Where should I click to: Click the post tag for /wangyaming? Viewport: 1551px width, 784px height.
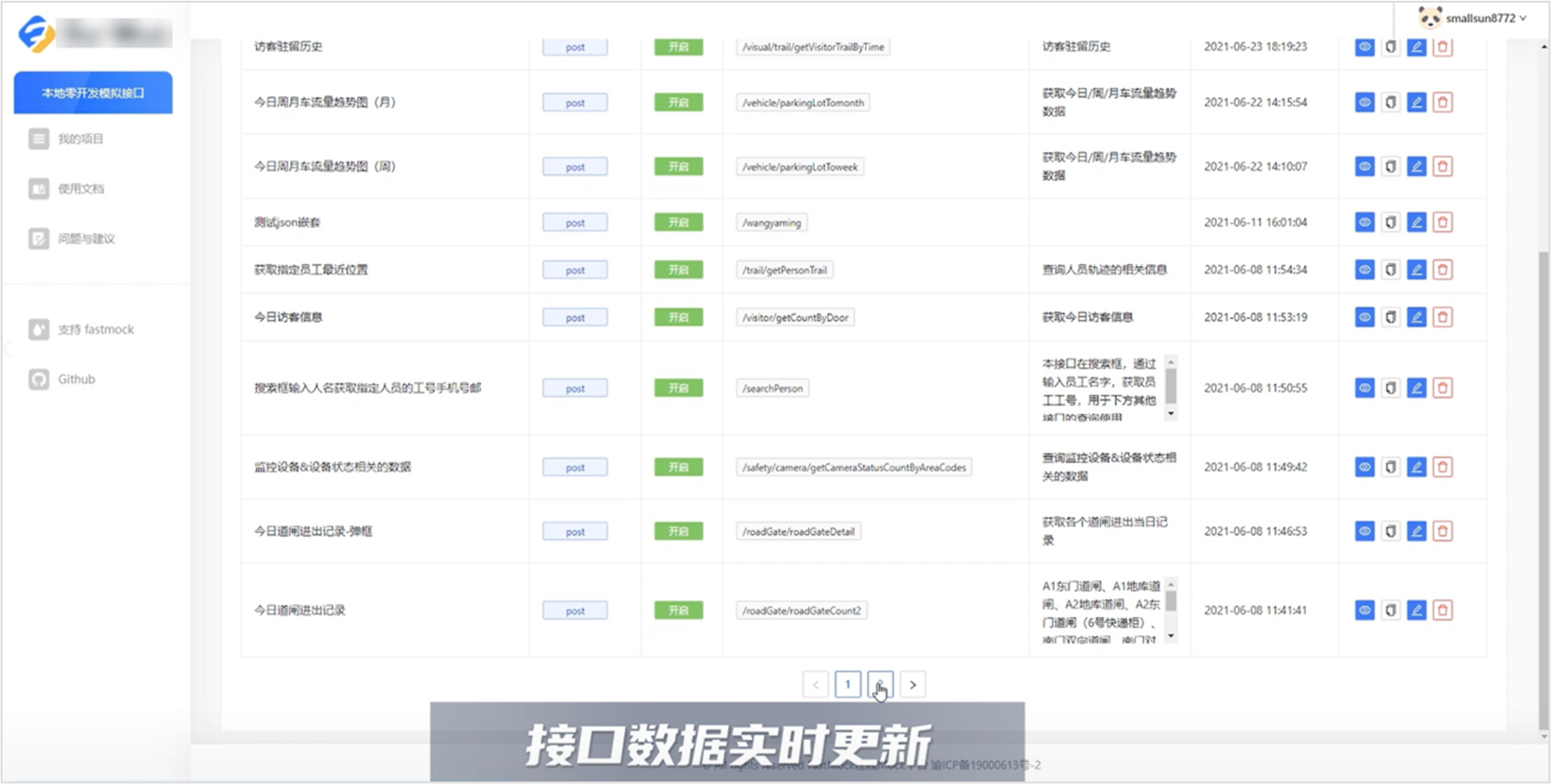pos(575,222)
